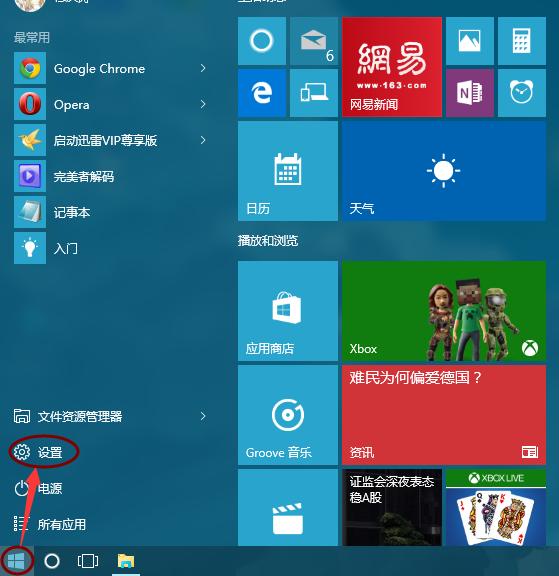Open the Phone Companion tile
559x576 pixels.
coord(314,93)
